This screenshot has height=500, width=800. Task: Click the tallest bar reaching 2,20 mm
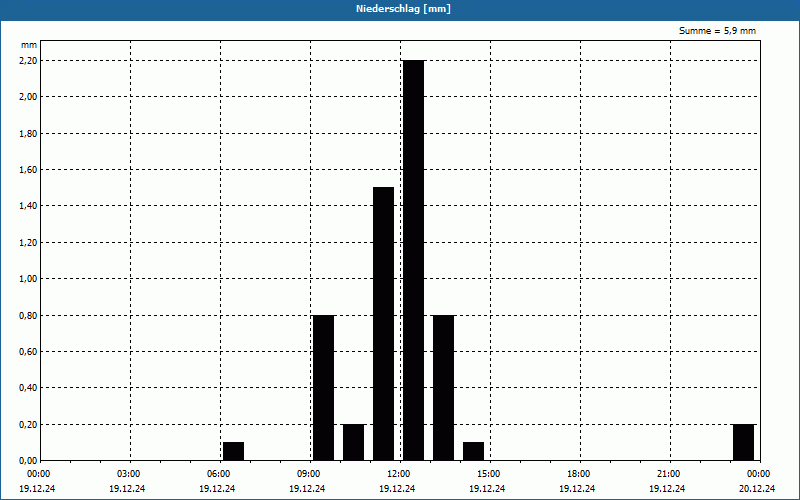click(413, 260)
